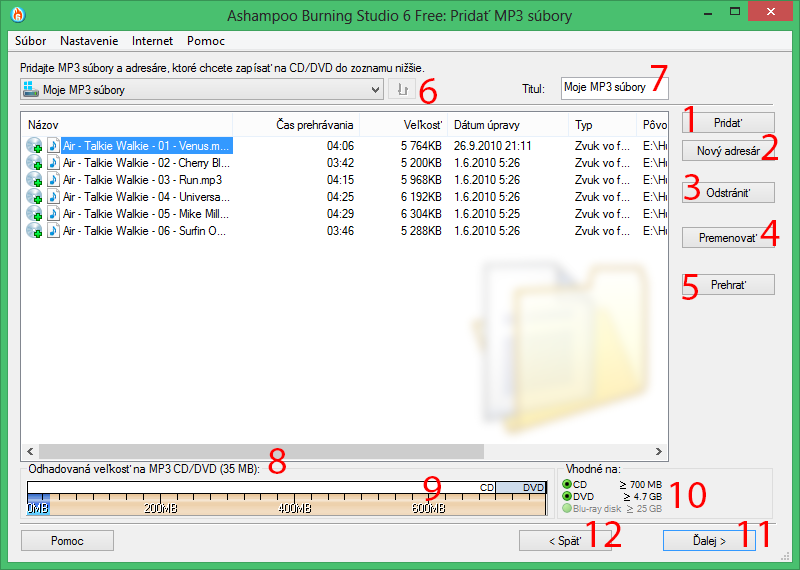This screenshot has width=800, height=570.
Task: Click the disc icon of the Venus track
Action: click(34, 146)
